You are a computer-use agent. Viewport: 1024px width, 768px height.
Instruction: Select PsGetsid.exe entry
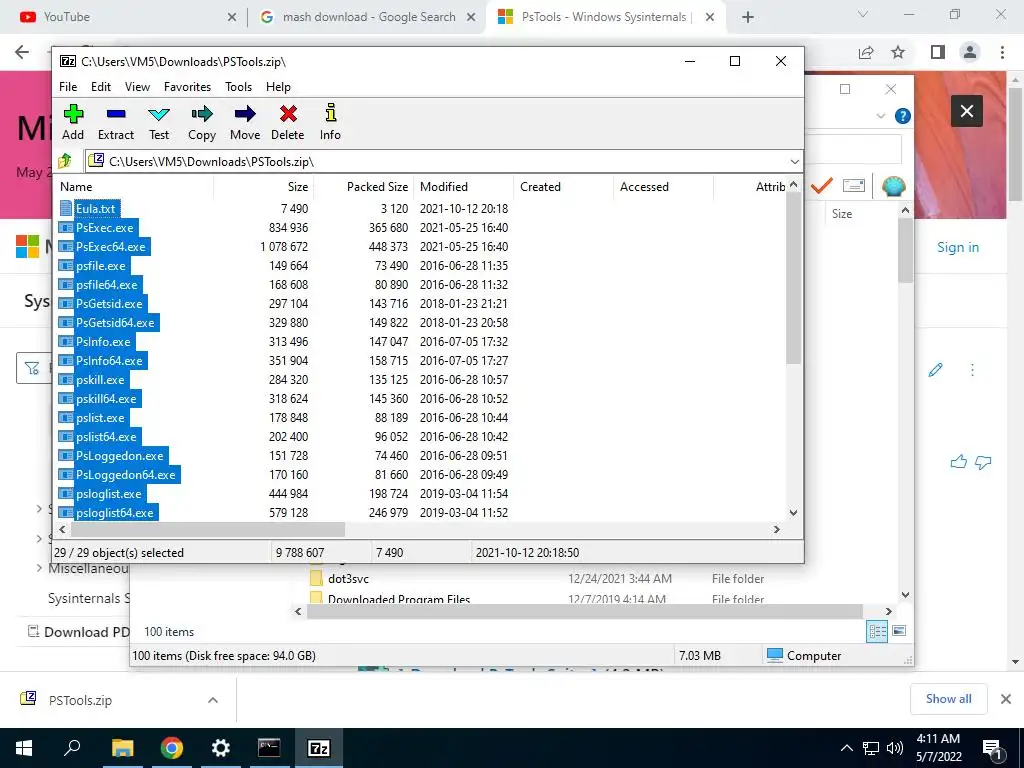tap(109, 304)
